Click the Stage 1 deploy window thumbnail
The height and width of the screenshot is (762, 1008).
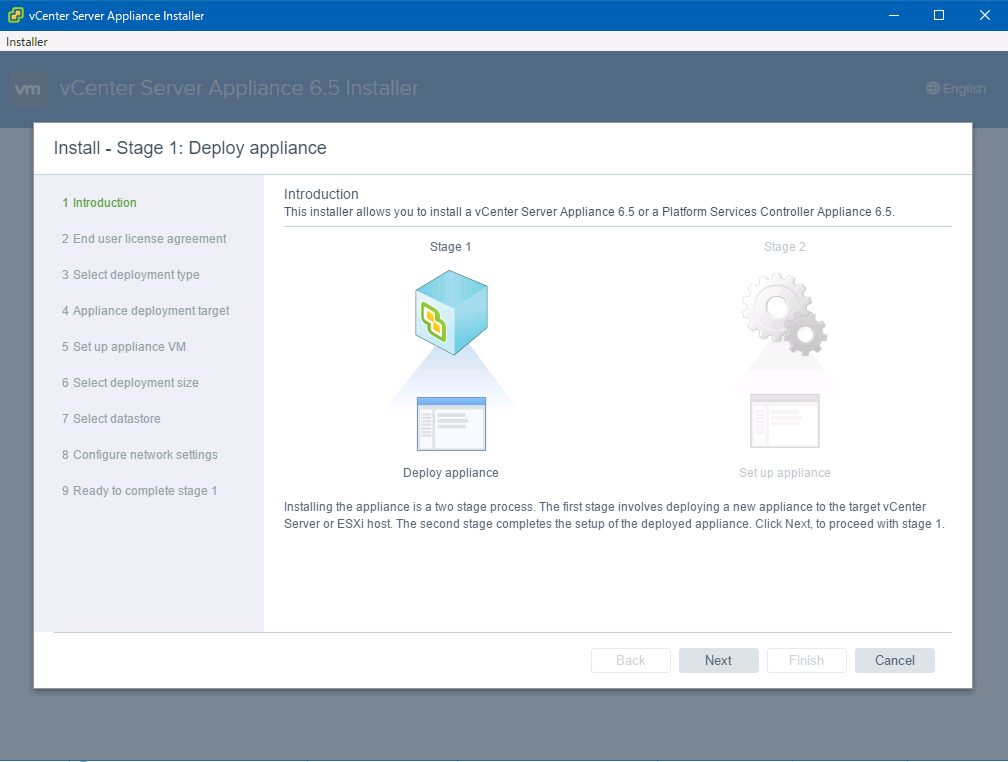pos(451,424)
